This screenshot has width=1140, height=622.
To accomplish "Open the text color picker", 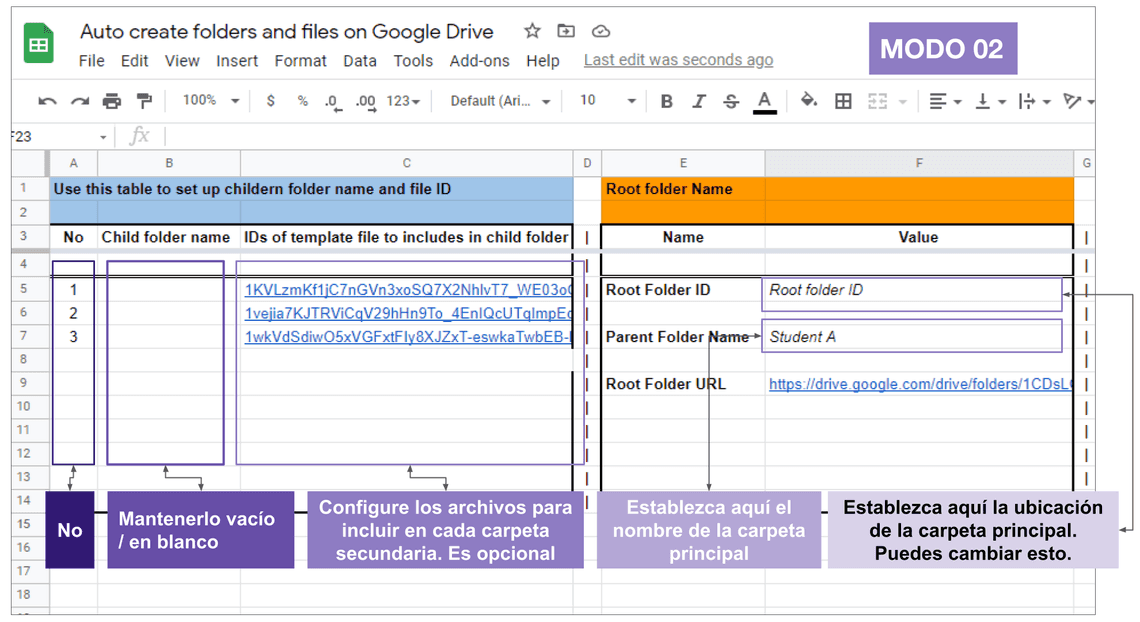I will 765,101.
